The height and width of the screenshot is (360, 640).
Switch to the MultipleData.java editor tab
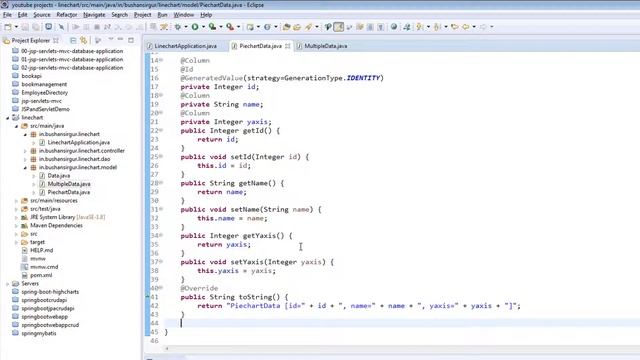point(325,46)
